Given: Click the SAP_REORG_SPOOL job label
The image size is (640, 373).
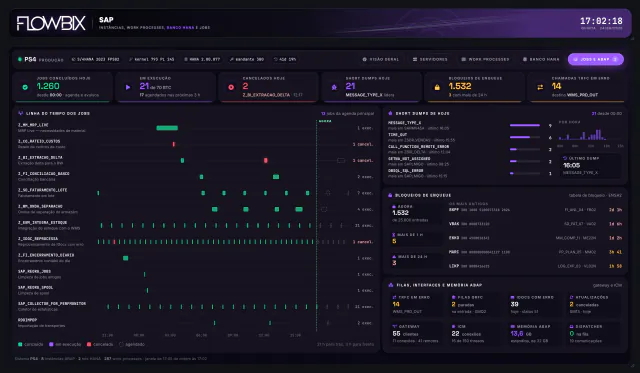Looking at the screenshot, I should [x=35, y=288].
